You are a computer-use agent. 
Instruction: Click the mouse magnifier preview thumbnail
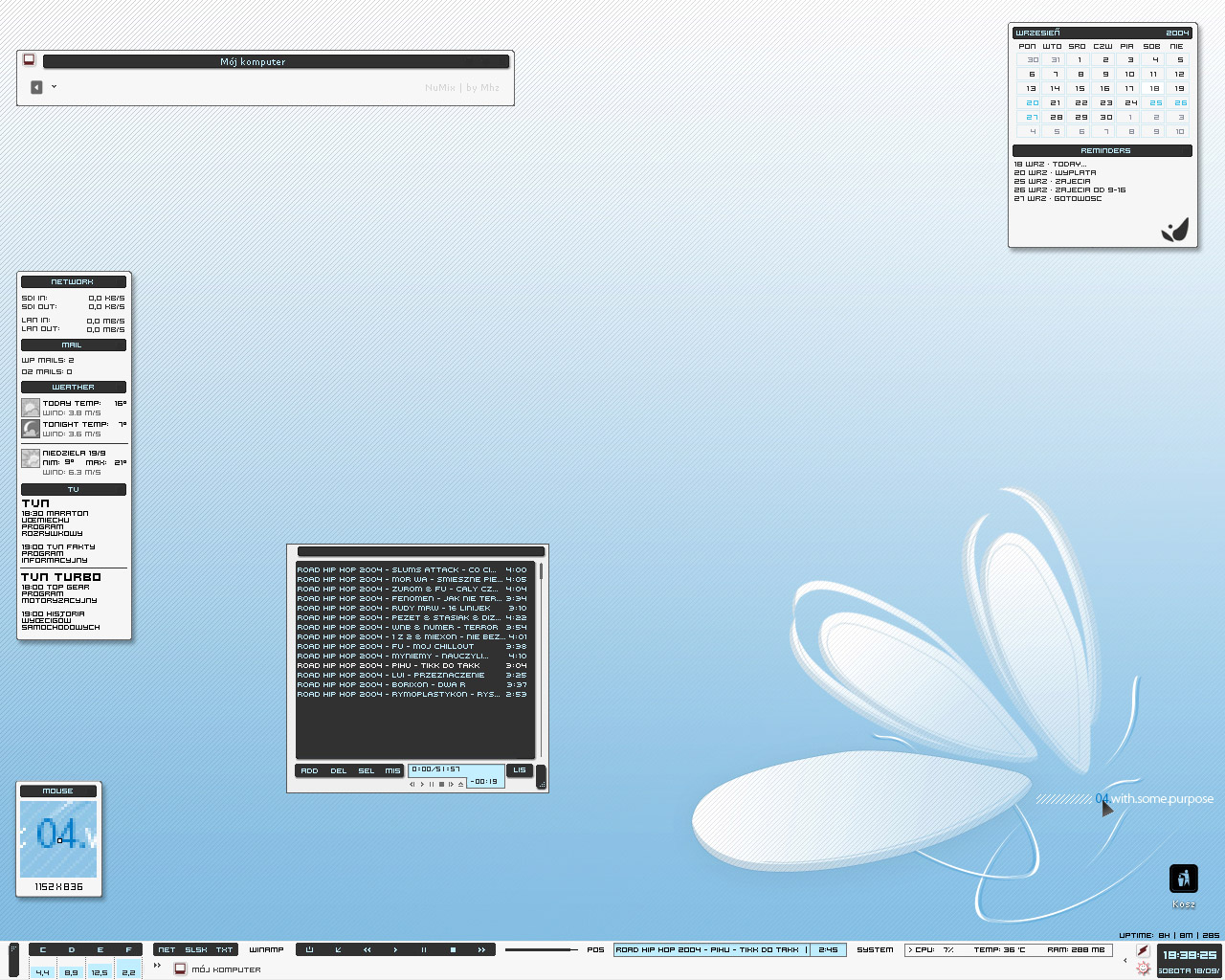pos(58,839)
